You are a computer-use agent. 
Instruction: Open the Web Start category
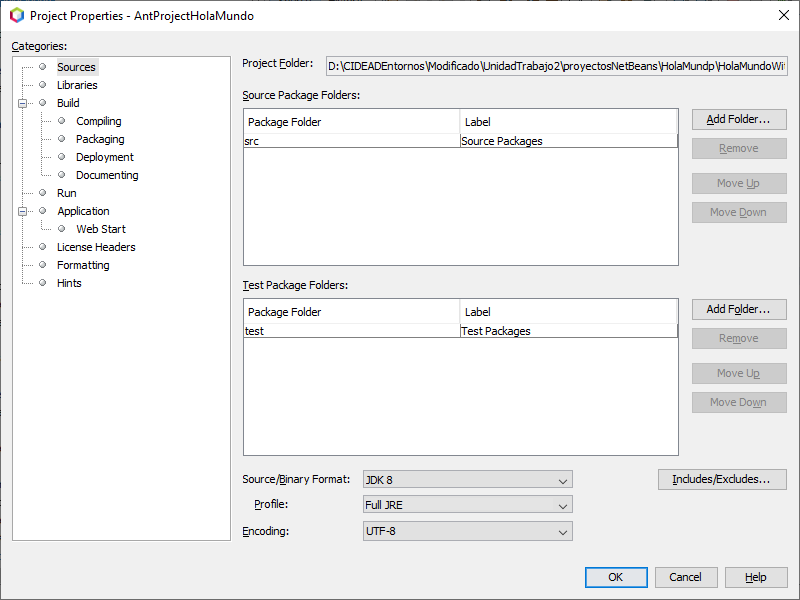tap(100, 229)
